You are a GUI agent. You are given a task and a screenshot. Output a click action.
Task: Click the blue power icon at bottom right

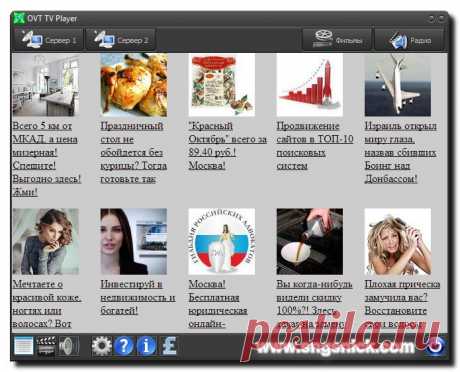tap(435, 346)
